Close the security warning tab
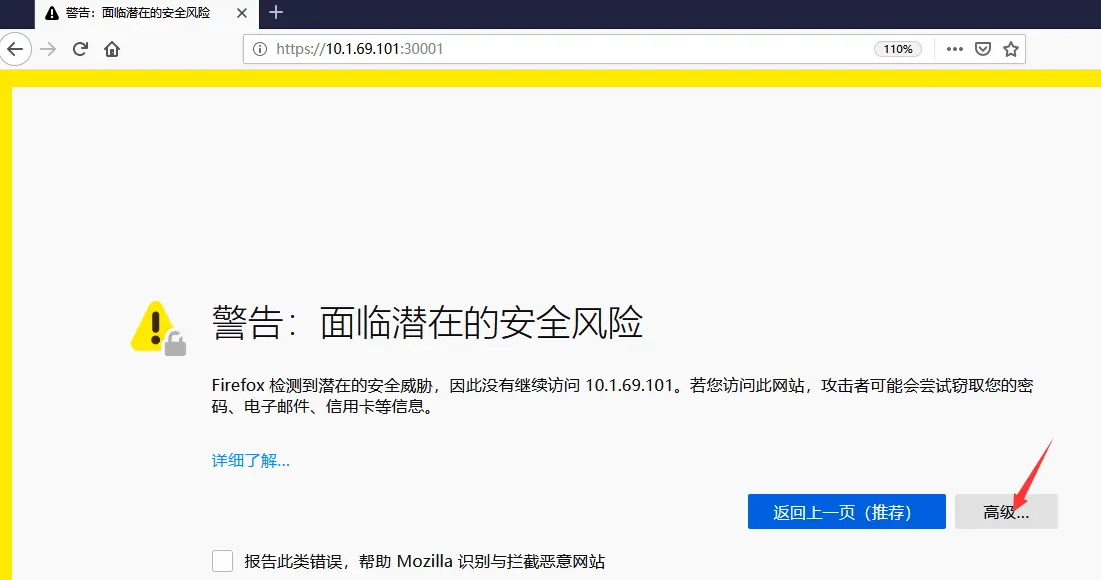Screen dimensions: 1101x580 click(242, 13)
